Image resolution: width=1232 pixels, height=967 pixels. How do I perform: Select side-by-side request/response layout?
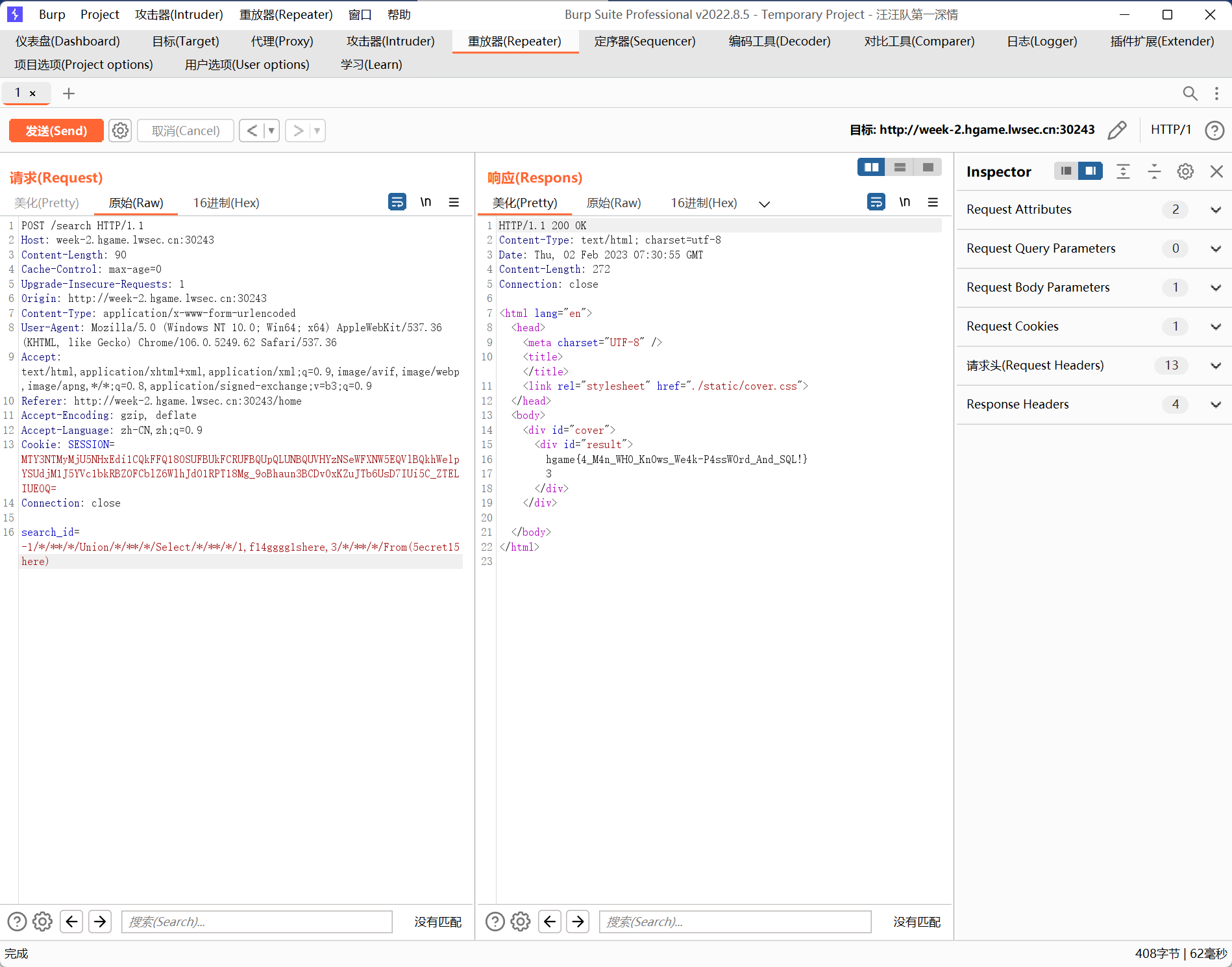[871, 168]
